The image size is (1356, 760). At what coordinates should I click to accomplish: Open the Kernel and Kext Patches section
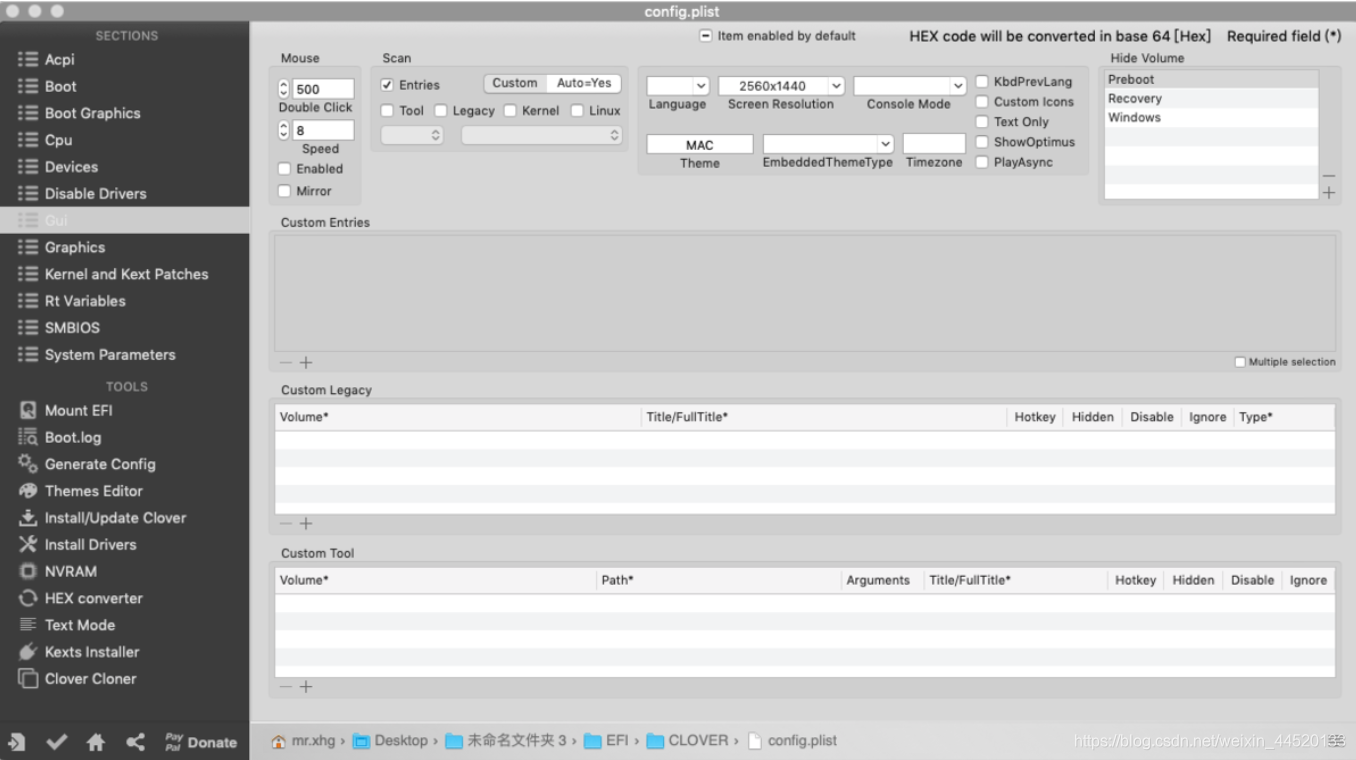tap(125, 274)
